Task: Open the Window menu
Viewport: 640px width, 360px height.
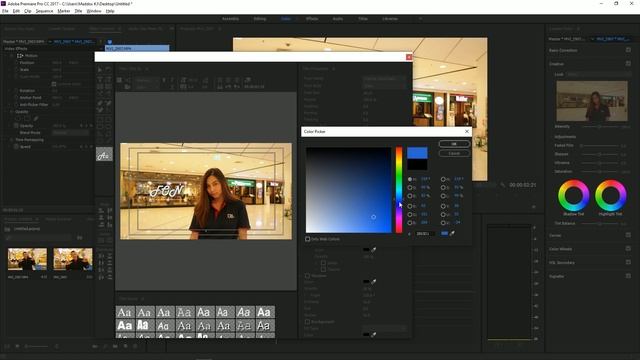Action: [94, 11]
